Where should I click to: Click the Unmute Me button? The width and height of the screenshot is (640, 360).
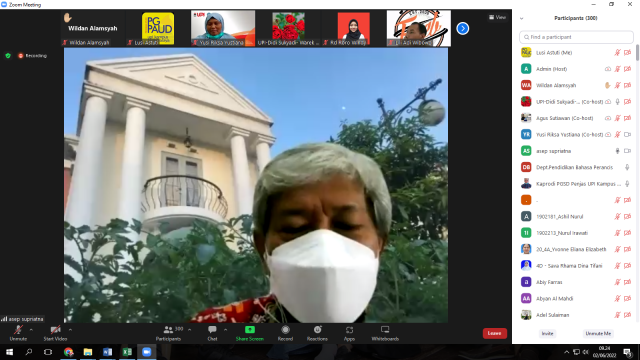598,333
